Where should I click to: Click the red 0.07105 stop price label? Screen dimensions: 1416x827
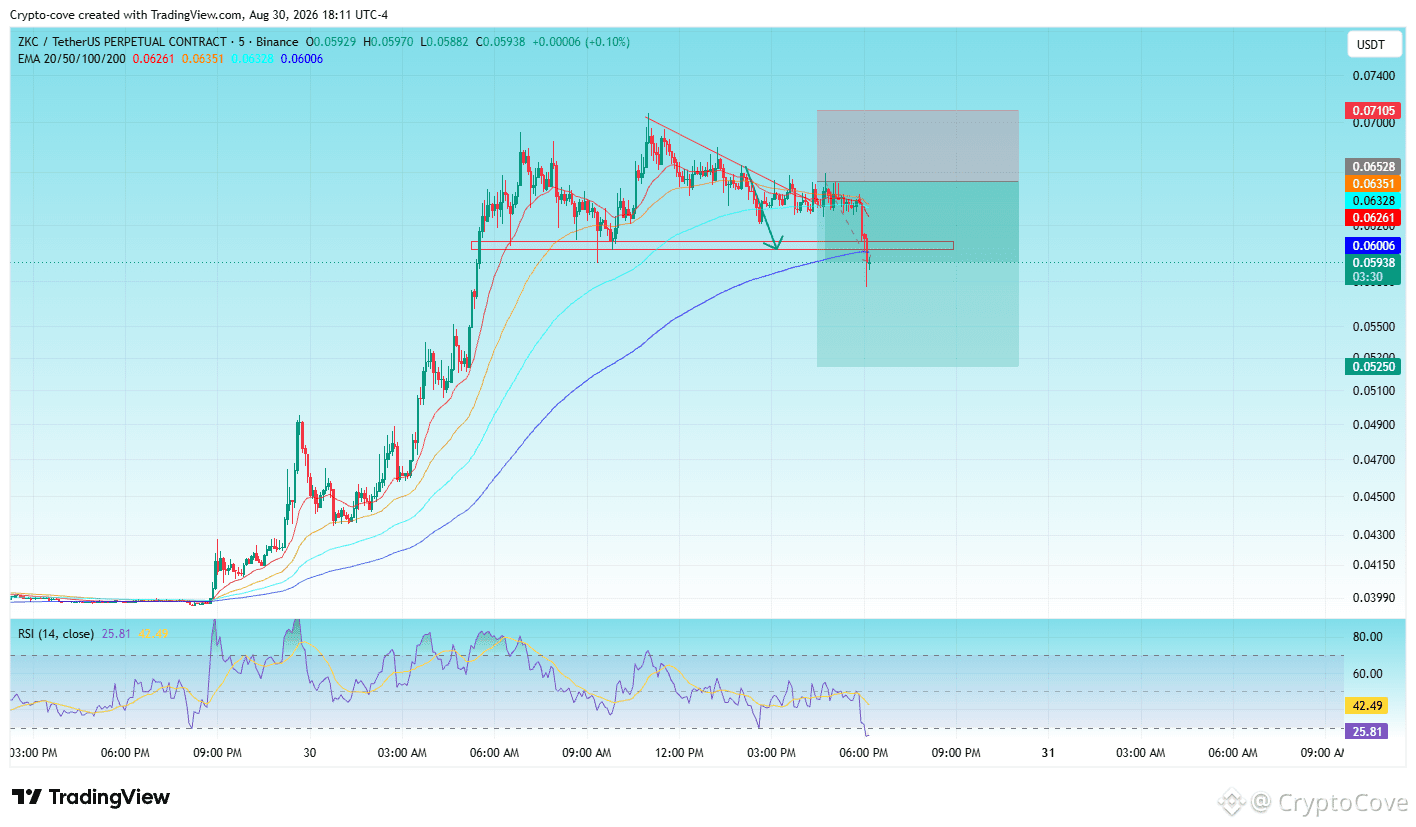point(1372,110)
